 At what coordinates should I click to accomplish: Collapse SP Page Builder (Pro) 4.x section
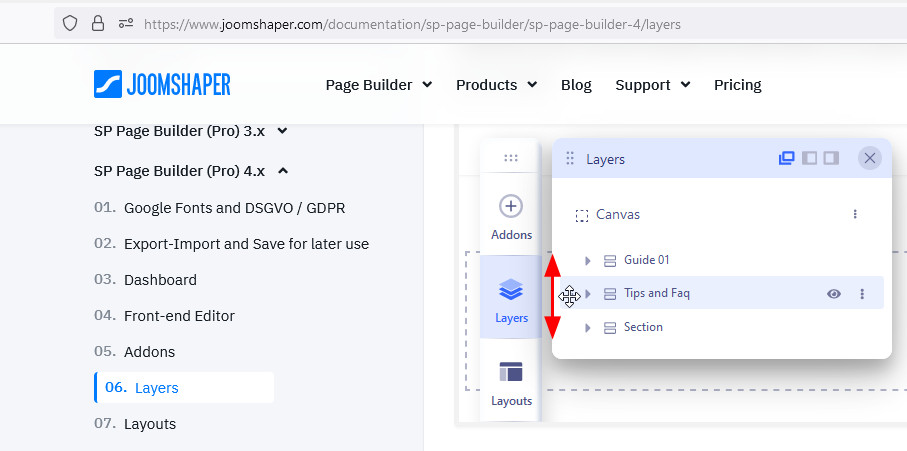[191, 171]
